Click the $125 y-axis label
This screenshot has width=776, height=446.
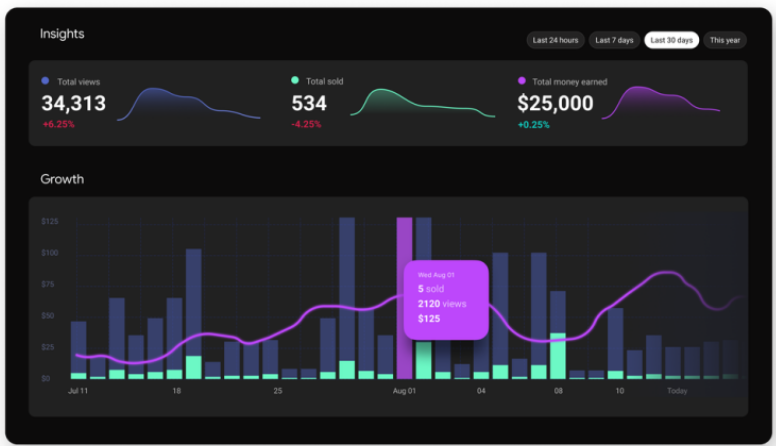49,221
